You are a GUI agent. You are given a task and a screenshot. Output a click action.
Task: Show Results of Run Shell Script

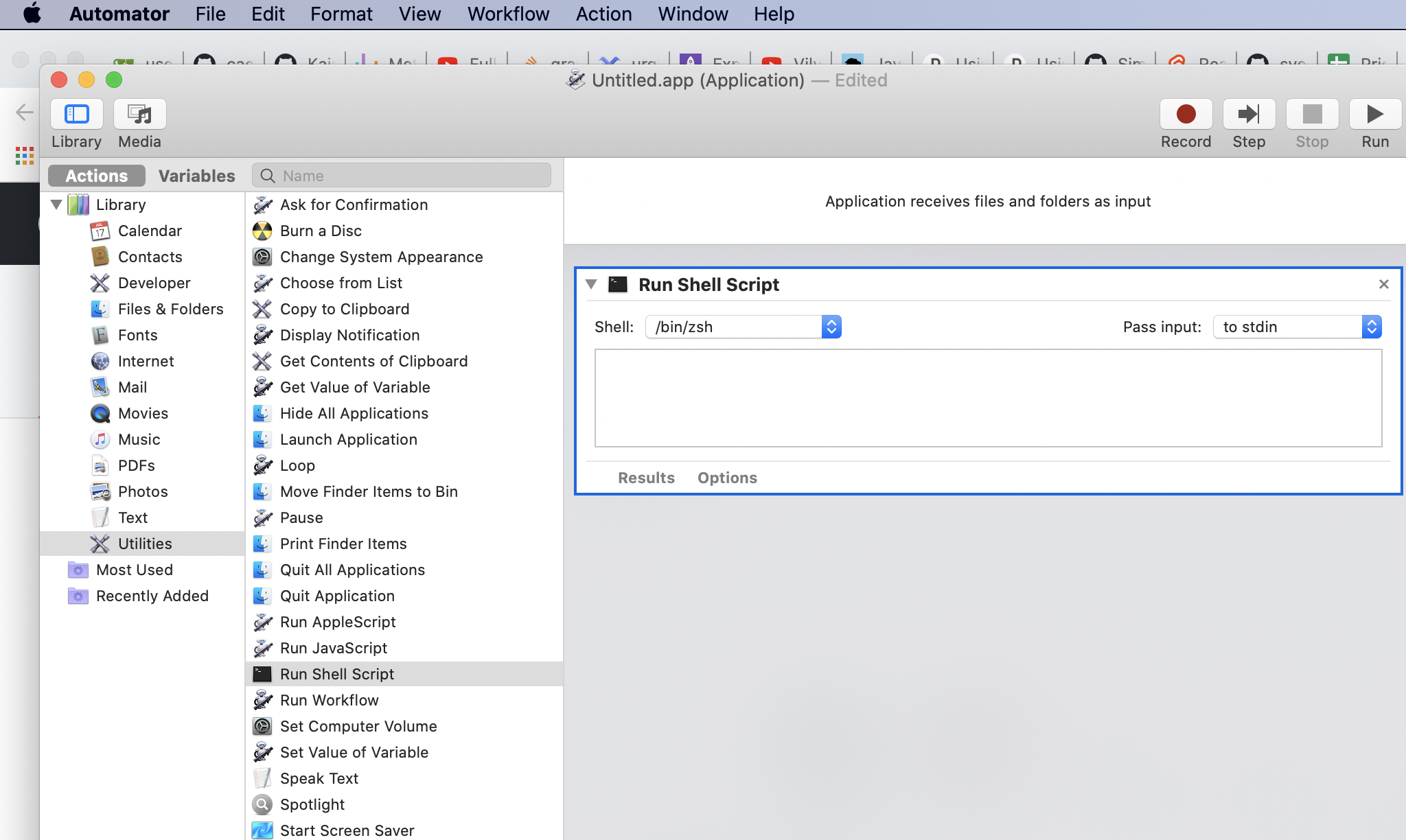[x=645, y=478]
